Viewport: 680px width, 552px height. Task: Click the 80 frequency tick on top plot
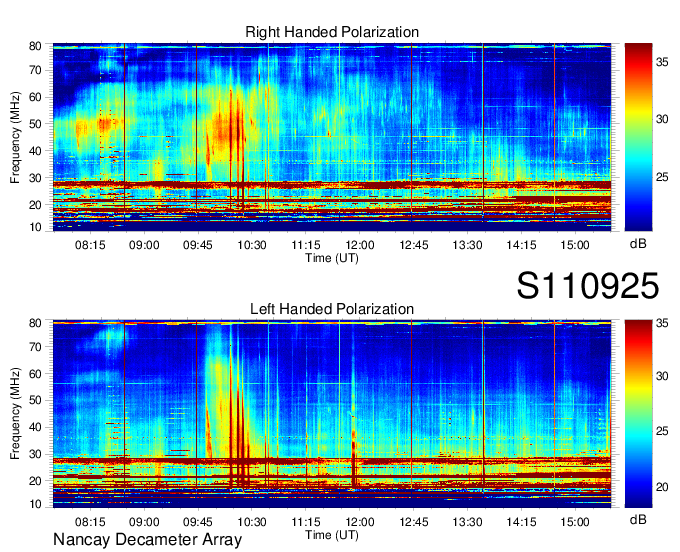pyautogui.click(x=35, y=46)
